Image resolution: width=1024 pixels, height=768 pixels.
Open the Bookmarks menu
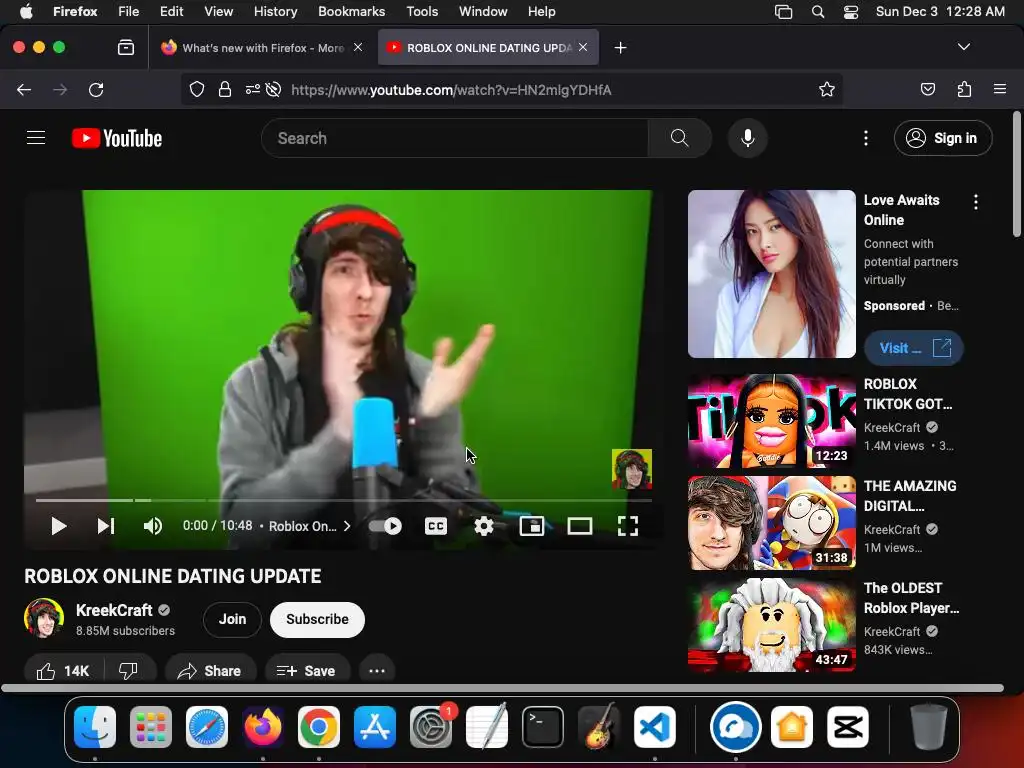pos(351,11)
